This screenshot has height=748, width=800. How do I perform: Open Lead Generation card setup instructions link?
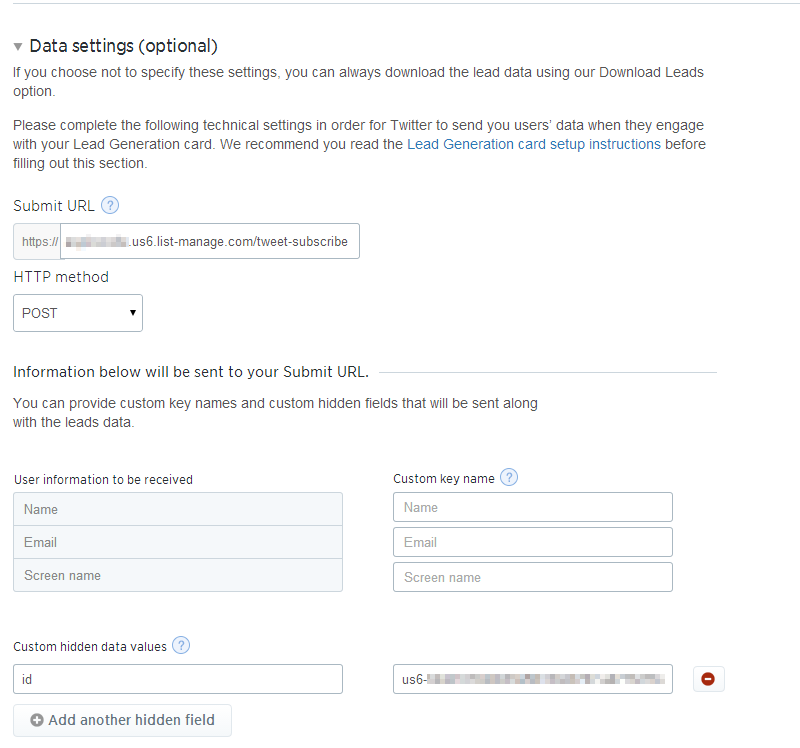click(x=533, y=144)
